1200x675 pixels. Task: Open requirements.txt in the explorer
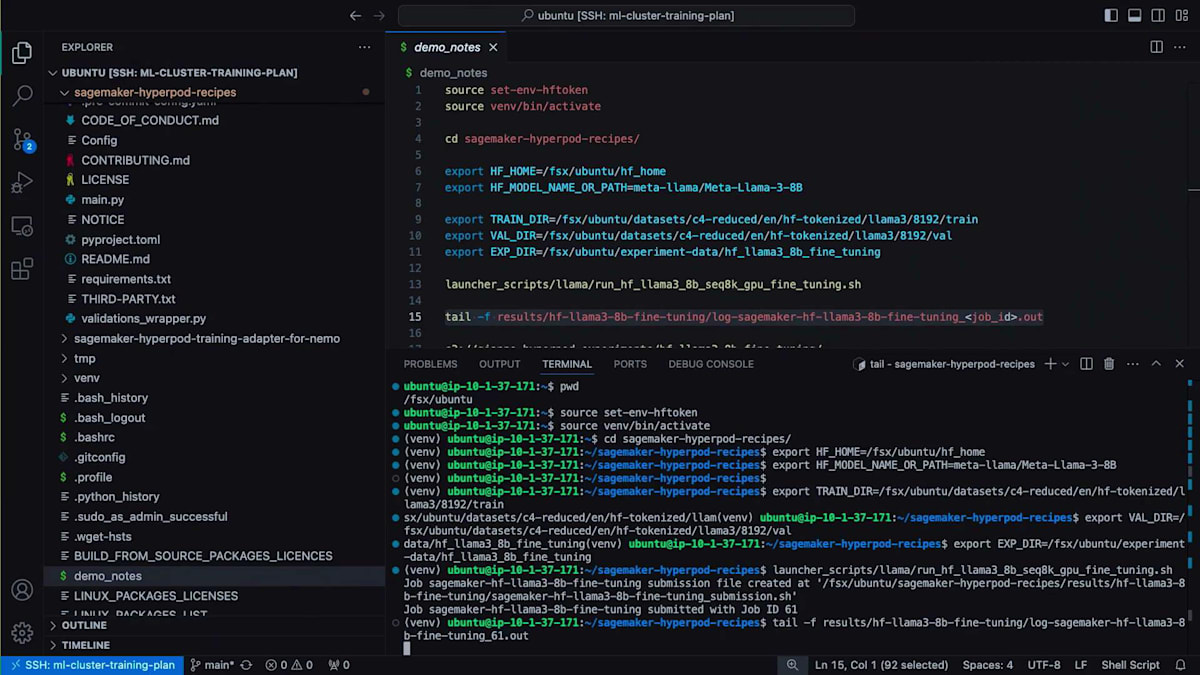(x=126, y=279)
